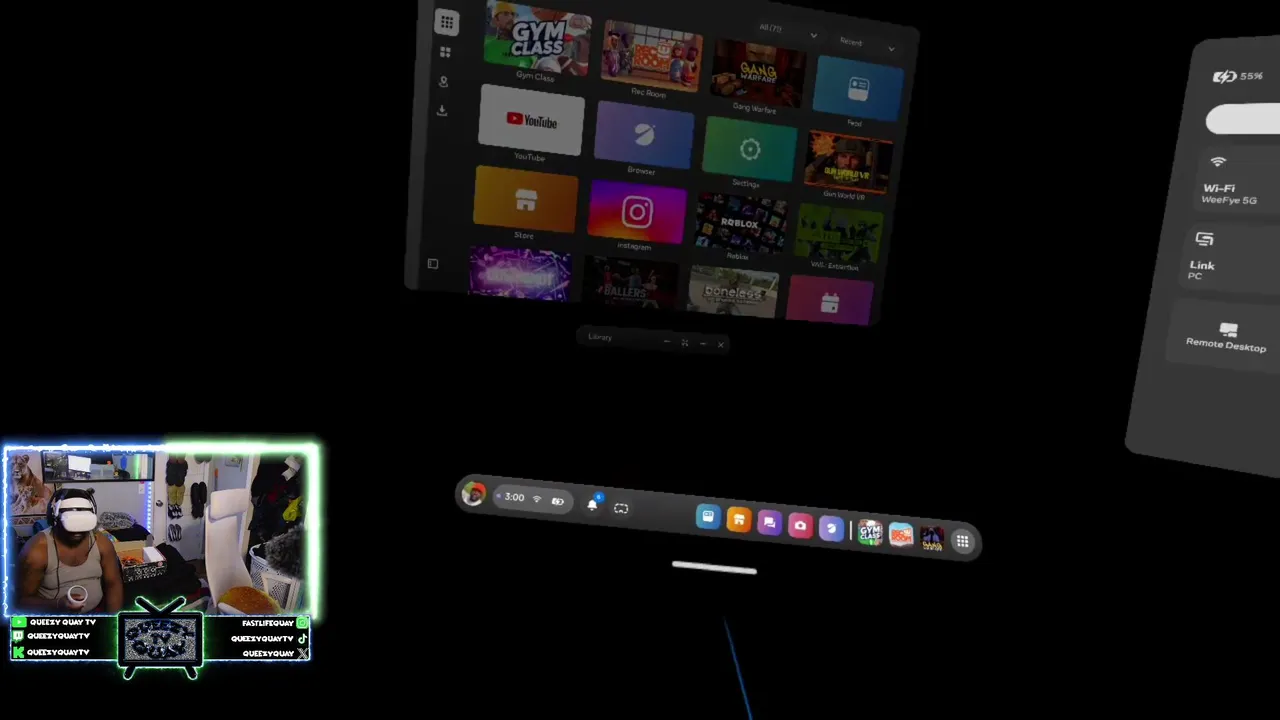The width and height of the screenshot is (1280, 720).
Task: Open the pink calendar events tile
Action: (829, 302)
